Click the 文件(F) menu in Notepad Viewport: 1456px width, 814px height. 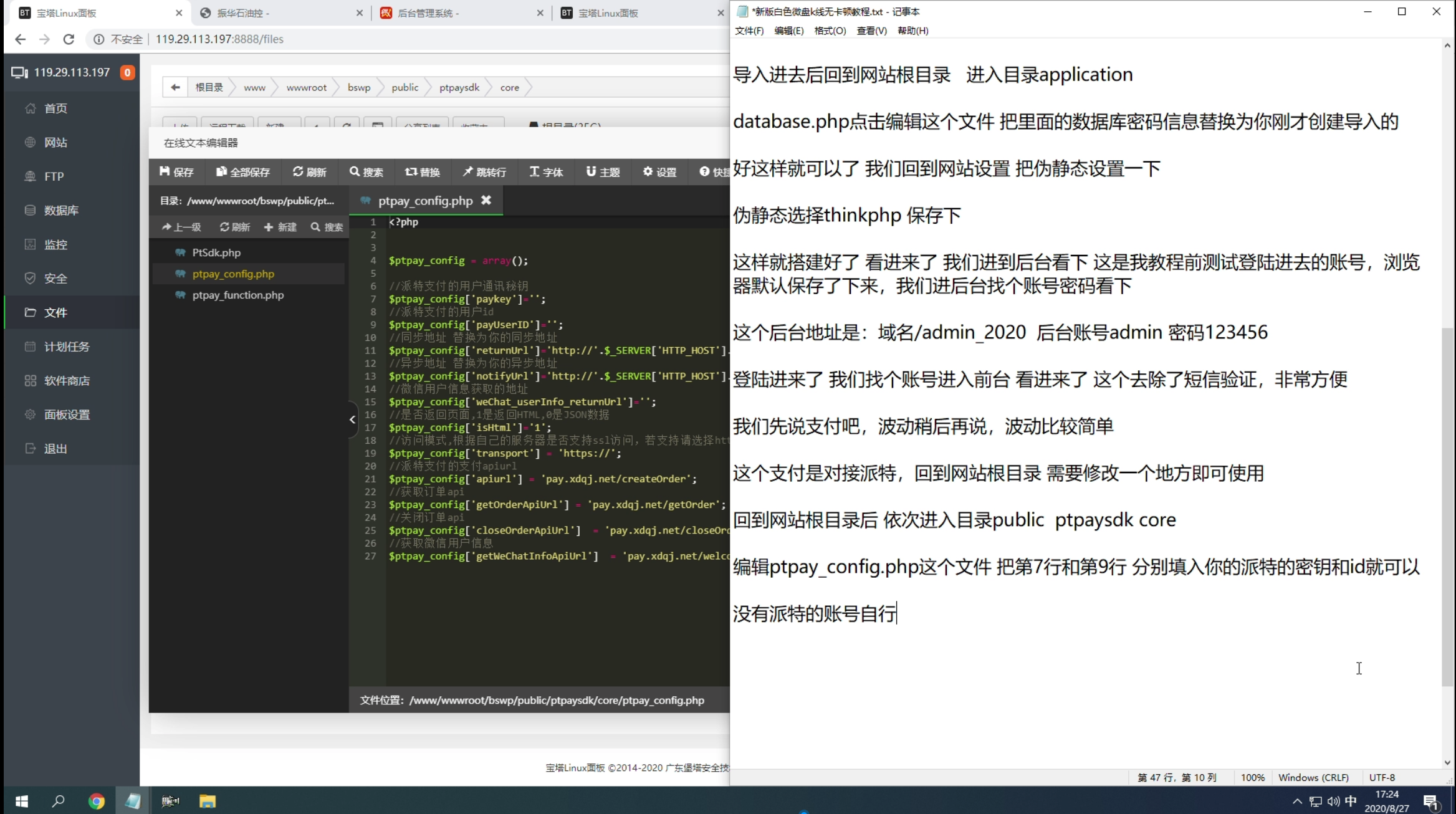(750, 30)
